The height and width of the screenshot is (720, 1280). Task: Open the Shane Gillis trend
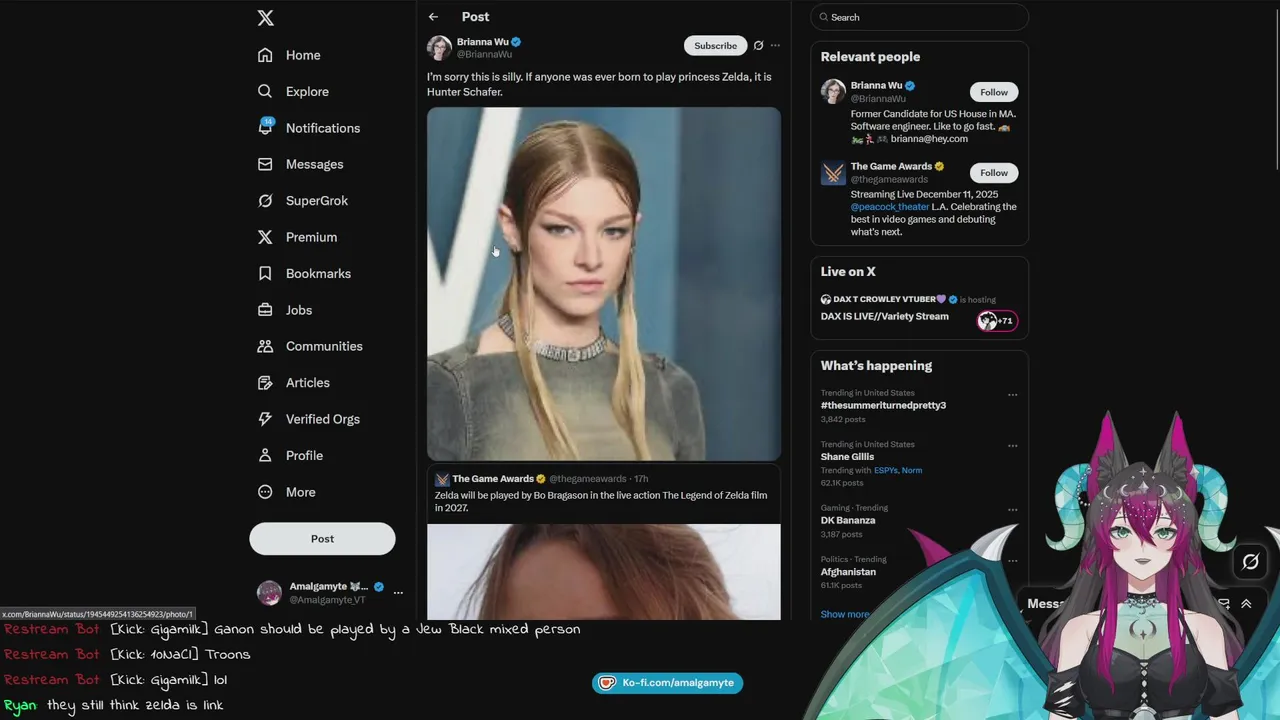(x=847, y=457)
